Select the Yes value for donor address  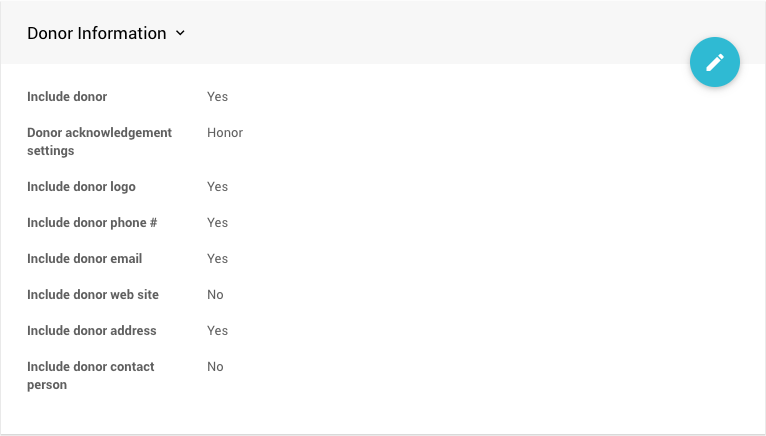click(217, 331)
